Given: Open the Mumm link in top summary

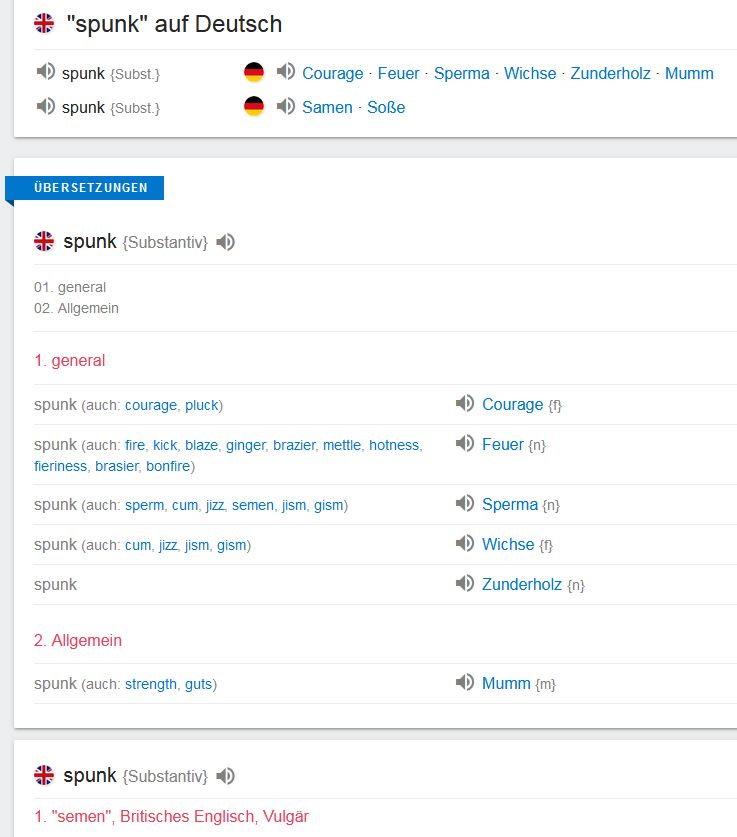Looking at the screenshot, I should (x=689, y=73).
